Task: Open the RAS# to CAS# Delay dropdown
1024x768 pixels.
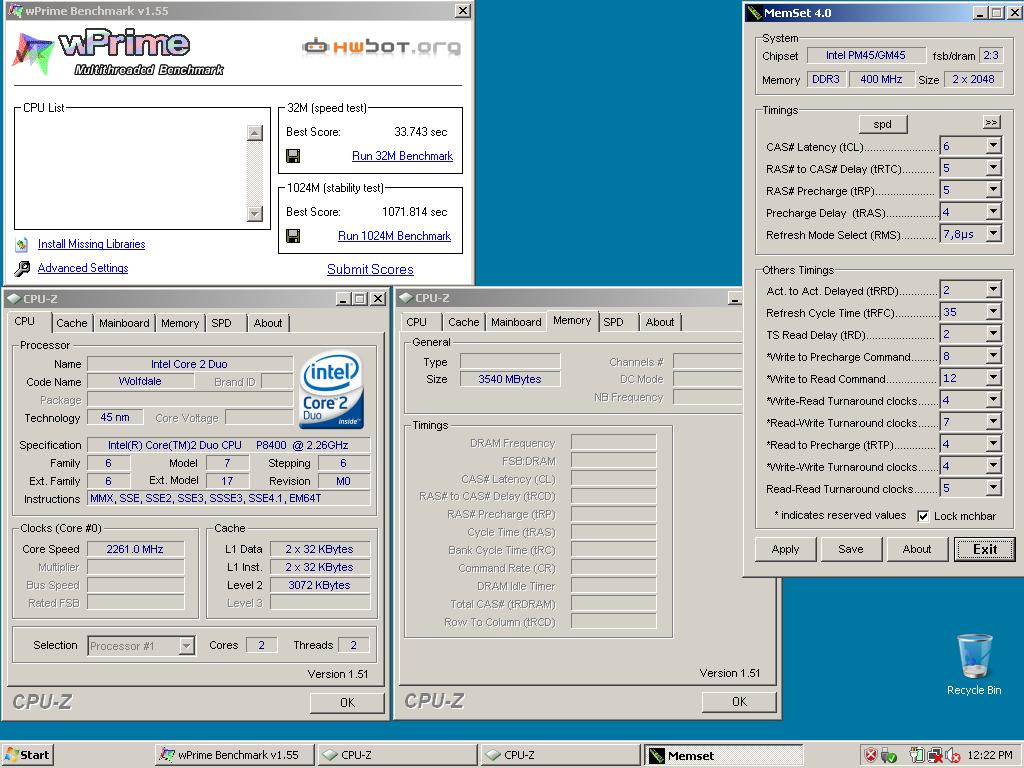Action: [993, 168]
